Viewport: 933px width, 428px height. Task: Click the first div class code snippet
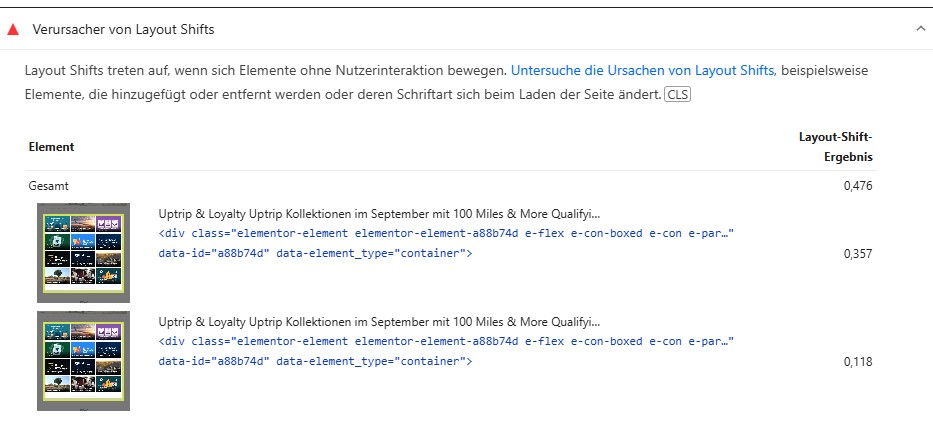[446, 233]
